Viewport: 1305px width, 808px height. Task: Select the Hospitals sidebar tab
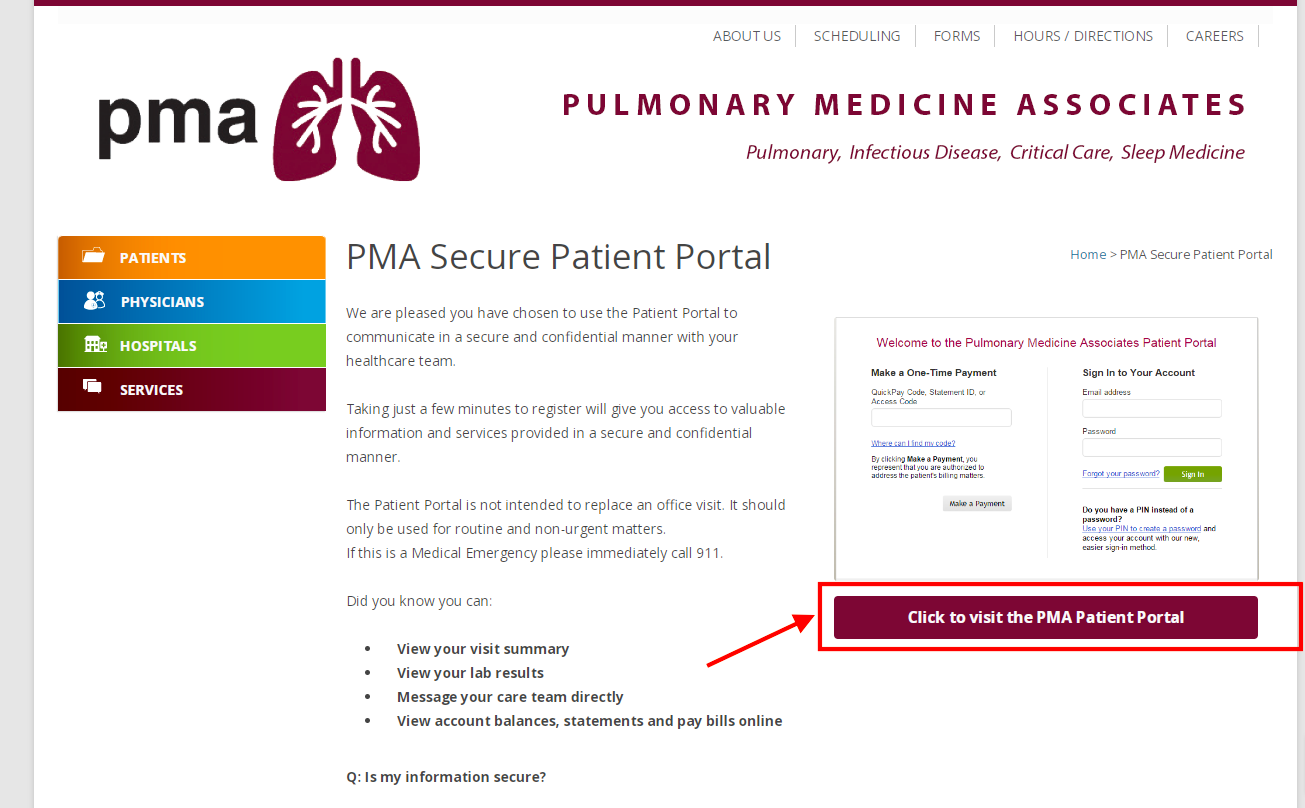tap(192, 346)
